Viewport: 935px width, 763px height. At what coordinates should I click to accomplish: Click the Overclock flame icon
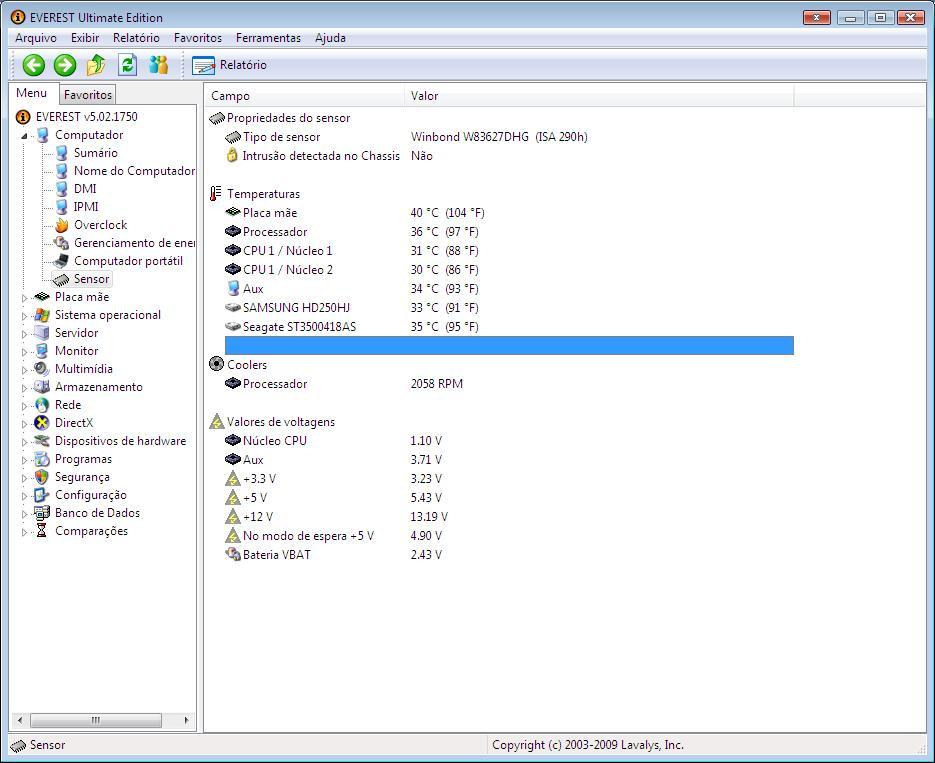61,225
